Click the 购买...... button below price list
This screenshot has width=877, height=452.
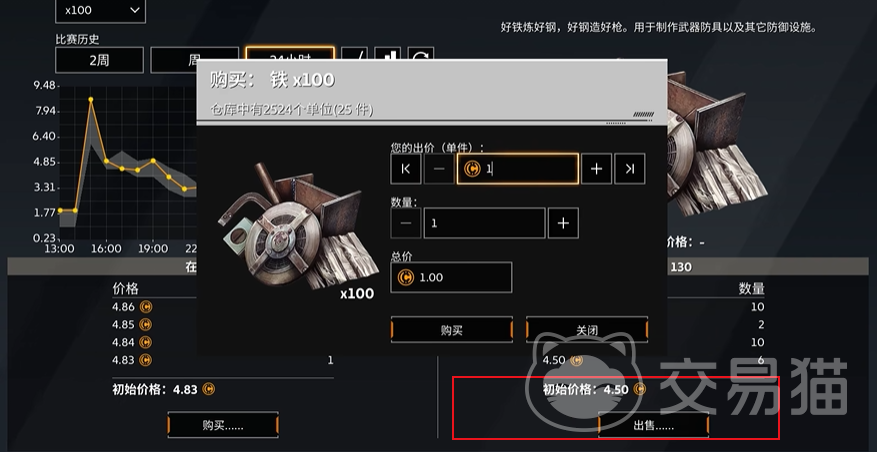pos(223,426)
